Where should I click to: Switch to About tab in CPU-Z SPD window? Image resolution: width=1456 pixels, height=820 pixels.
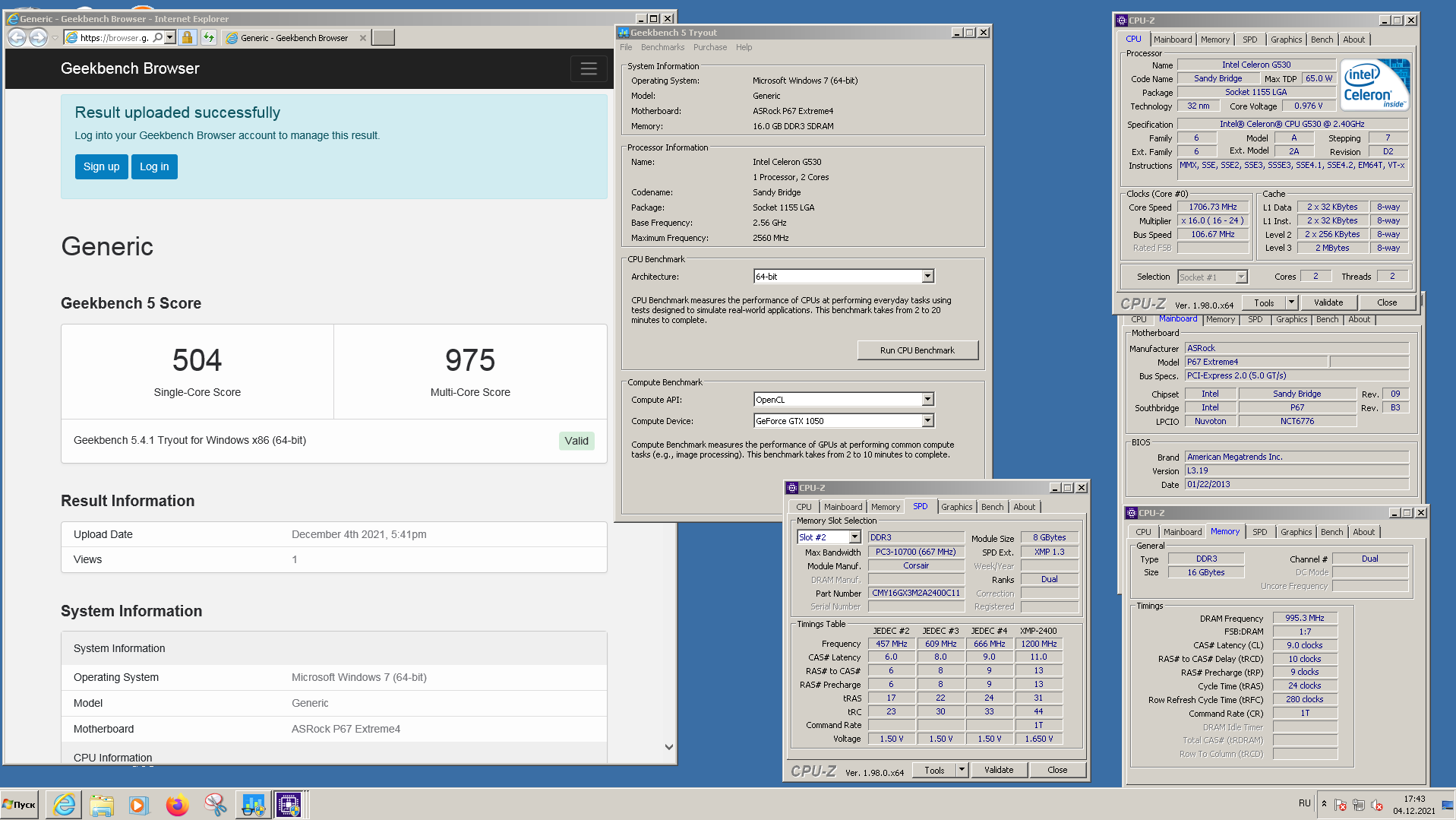[x=1024, y=507]
